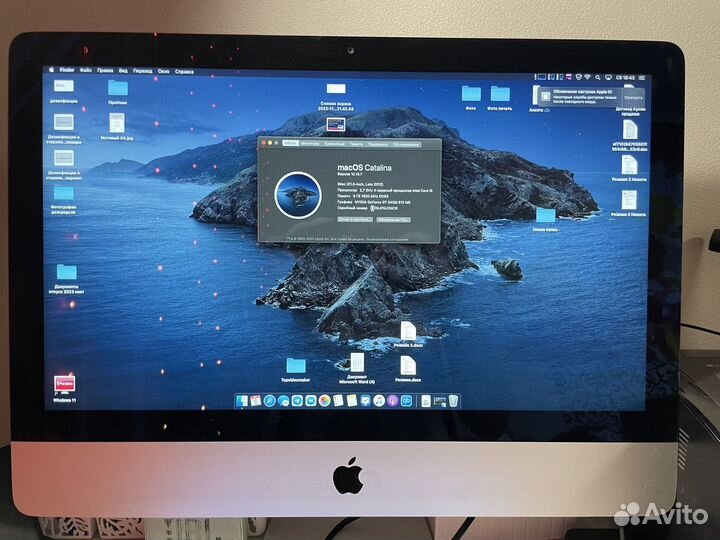720x540 pixels.
Task: Click the Отчёт о системе button
Action: click(355, 219)
